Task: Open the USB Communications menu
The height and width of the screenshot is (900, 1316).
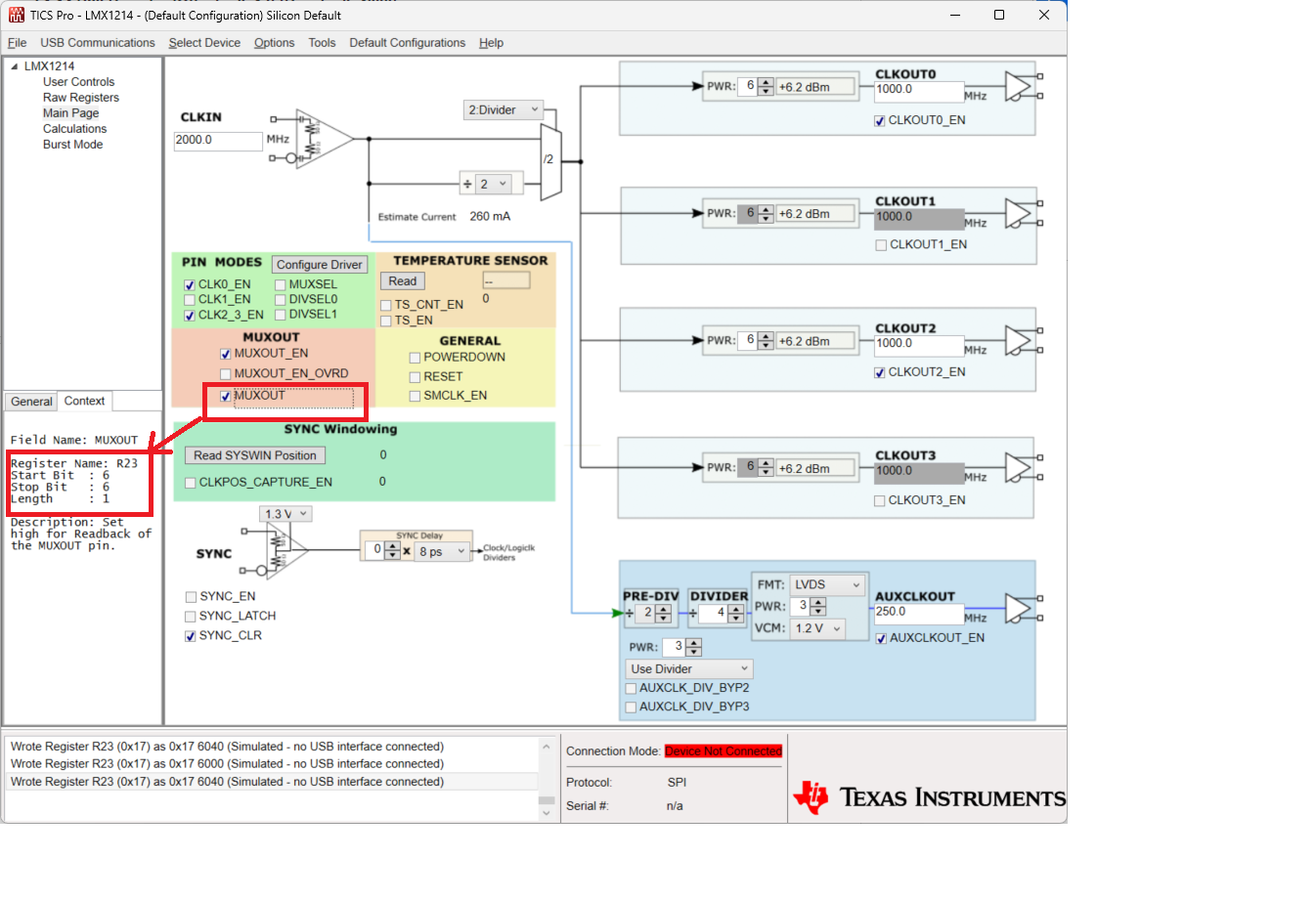Action: point(98,43)
